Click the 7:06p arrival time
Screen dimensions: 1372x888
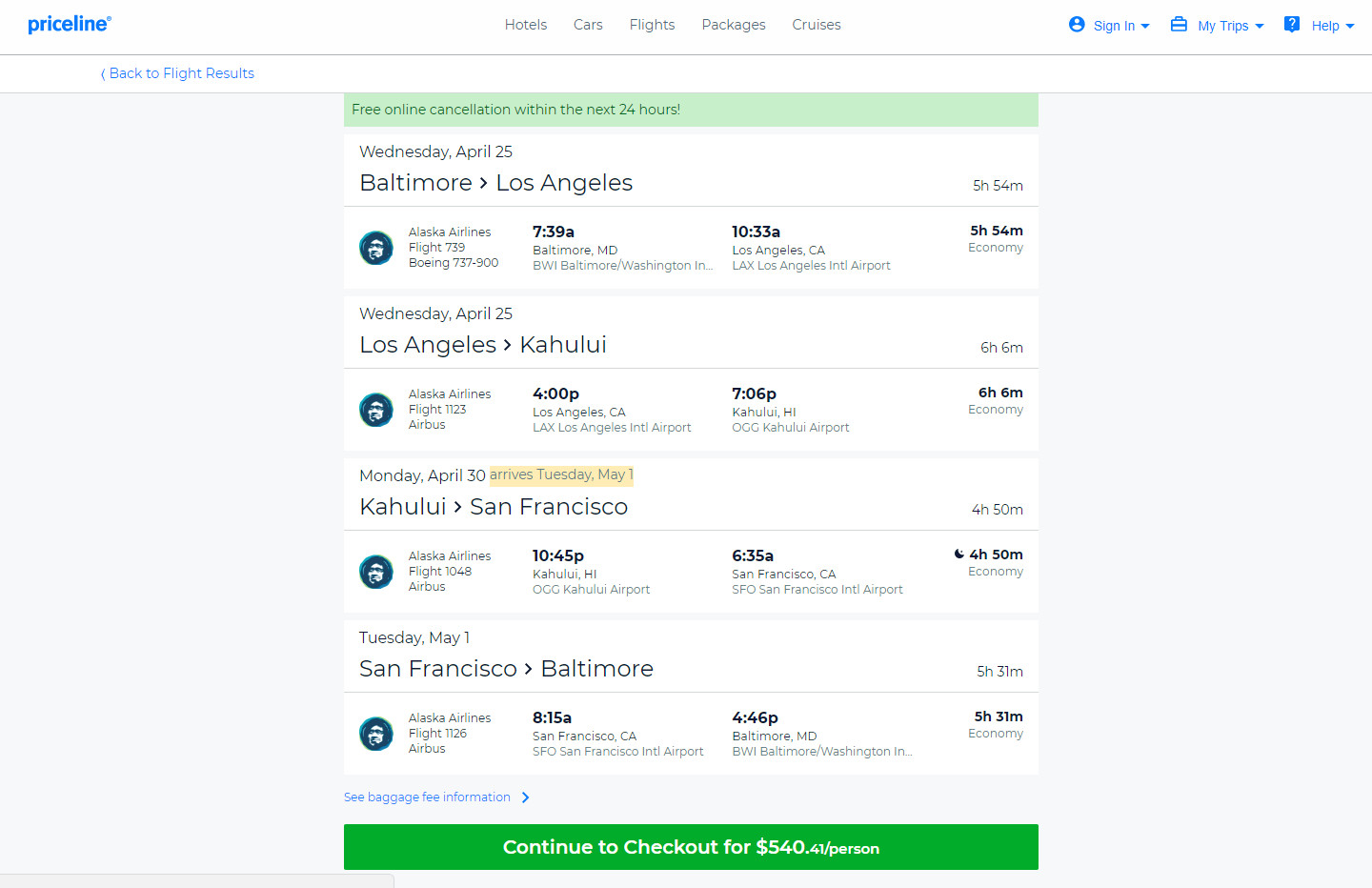tap(754, 394)
